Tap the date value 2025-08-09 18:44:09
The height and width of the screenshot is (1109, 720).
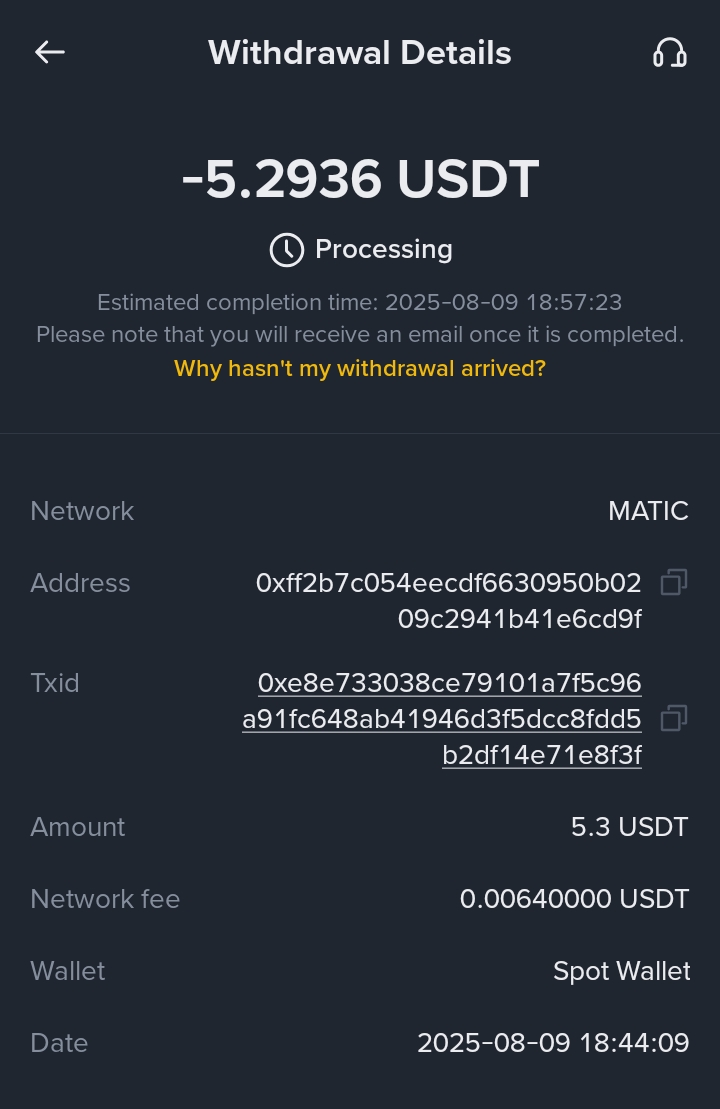pos(553,1043)
